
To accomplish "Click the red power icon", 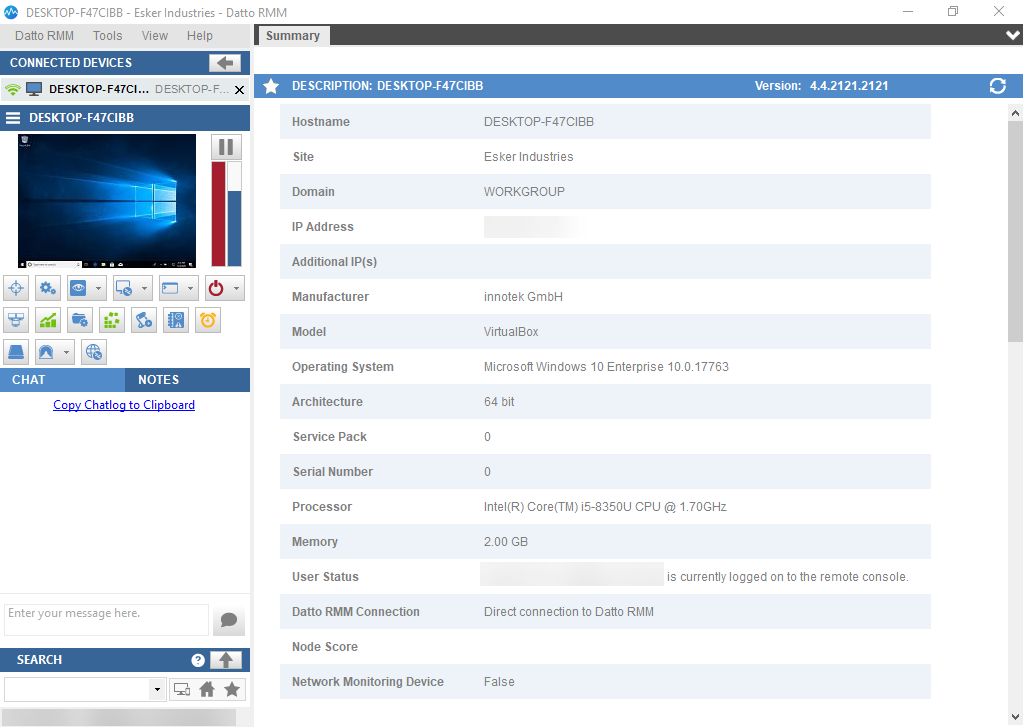I will pyautogui.click(x=216, y=288).
